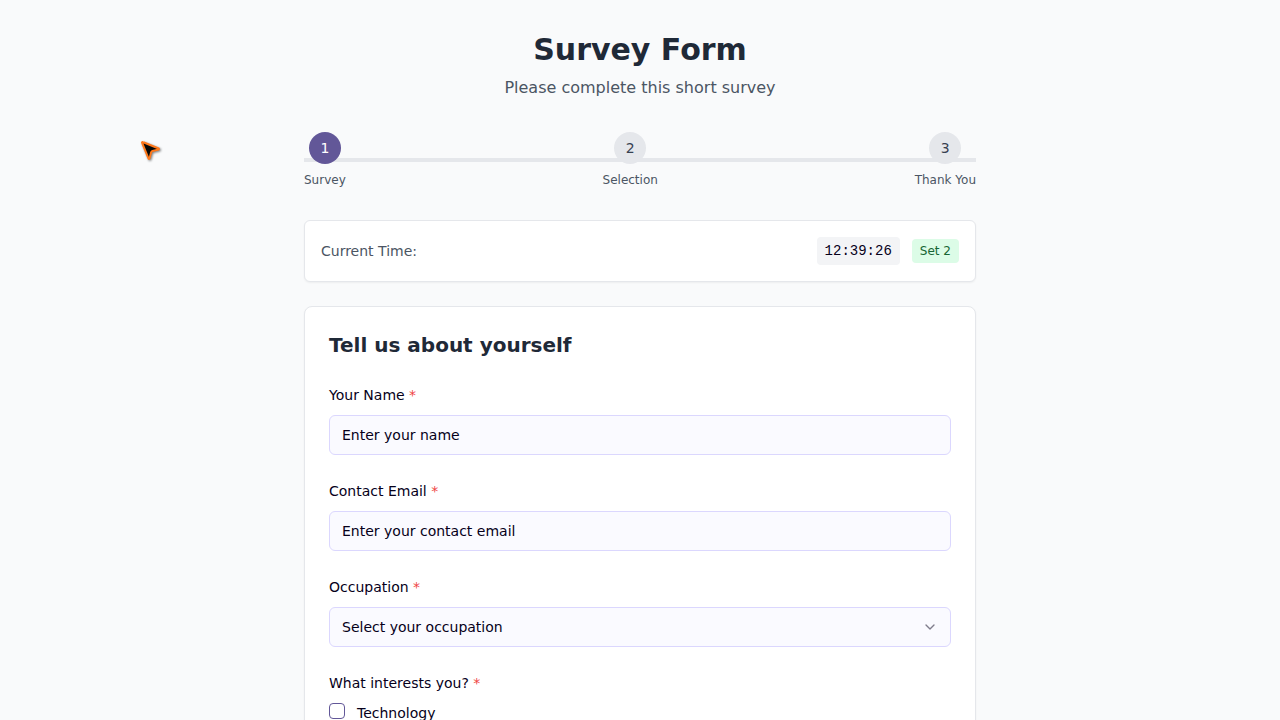Tick the Technology checkbox
This screenshot has height=720, width=1280.
tap(337, 711)
